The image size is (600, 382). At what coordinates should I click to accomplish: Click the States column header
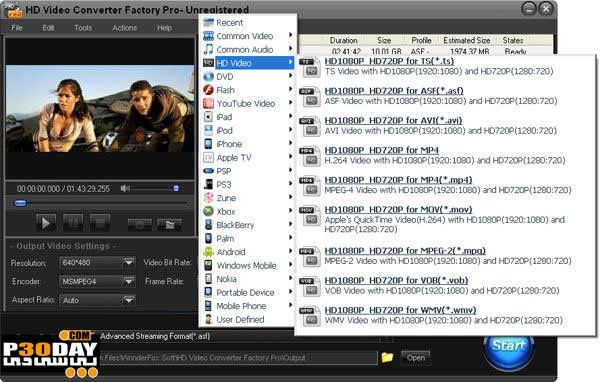[x=513, y=40]
